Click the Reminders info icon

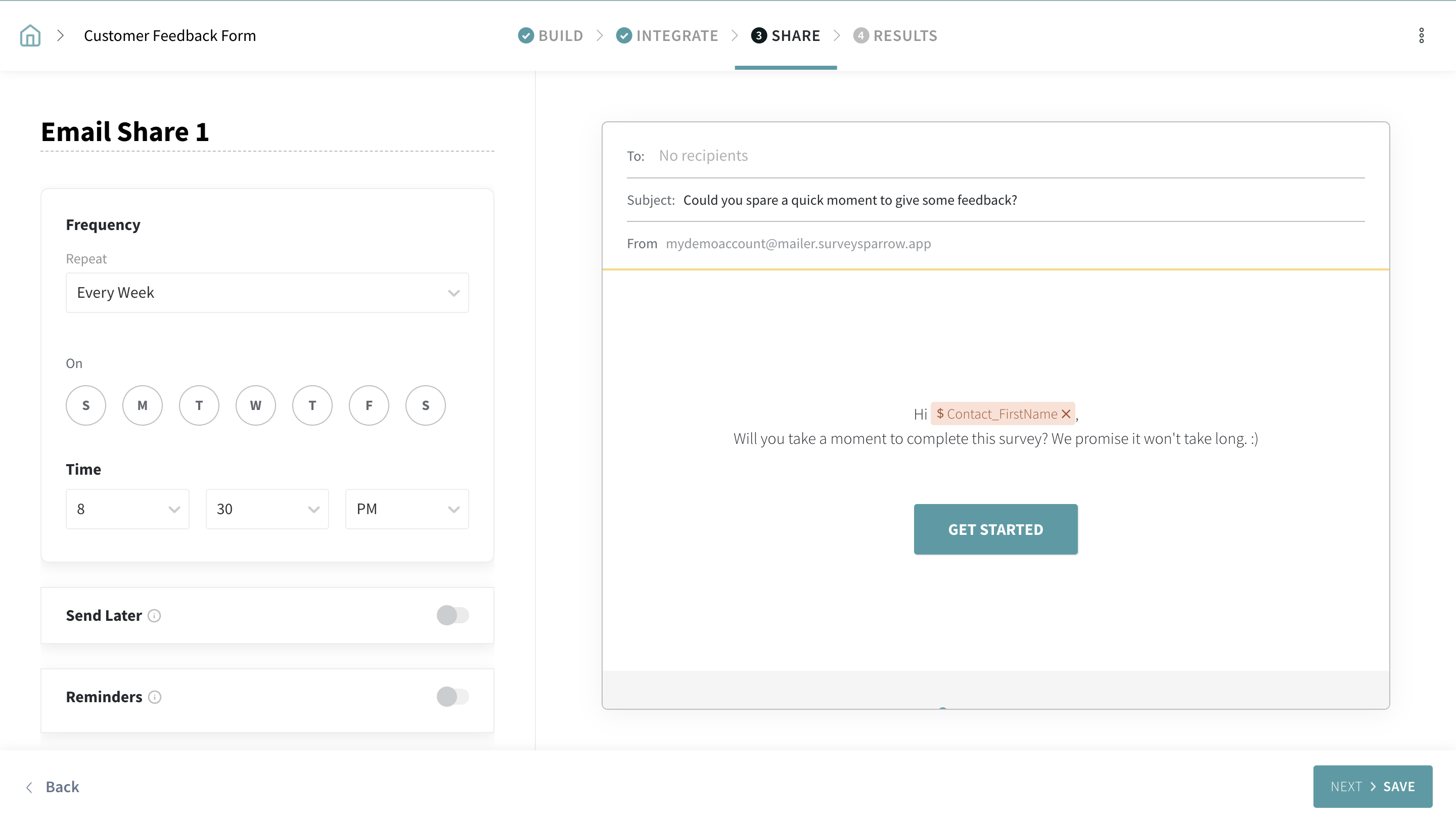(x=155, y=697)
